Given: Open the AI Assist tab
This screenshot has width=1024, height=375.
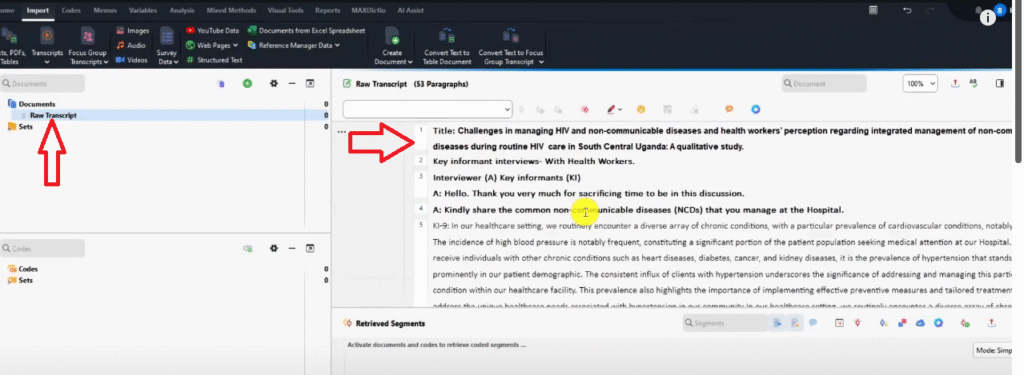Looking at the screenshot, I should coord(410,10).
